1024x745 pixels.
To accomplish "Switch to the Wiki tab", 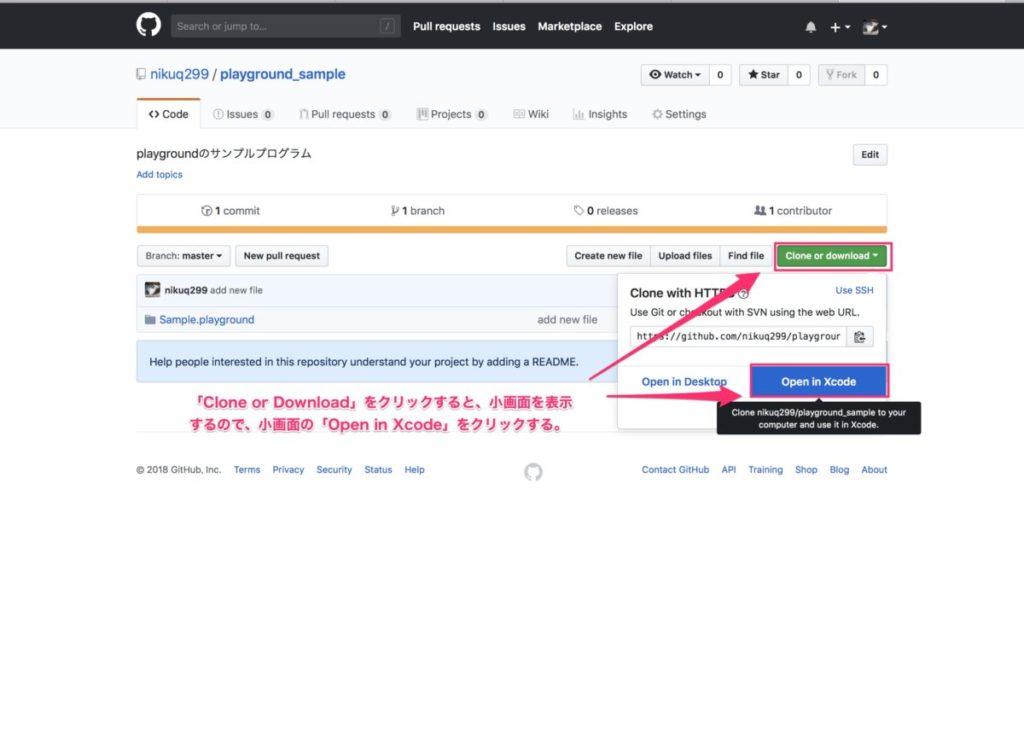I will pos(530,114).
